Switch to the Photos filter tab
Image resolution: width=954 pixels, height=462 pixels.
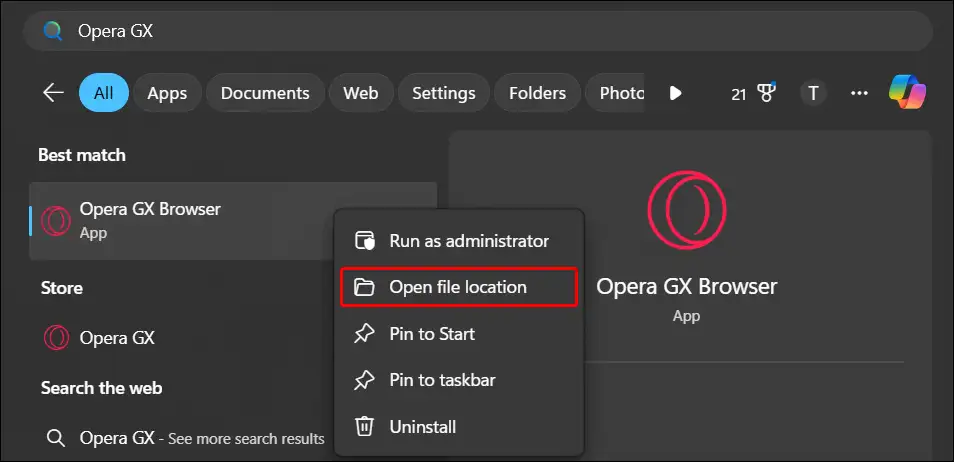click(x=616, y=93)
